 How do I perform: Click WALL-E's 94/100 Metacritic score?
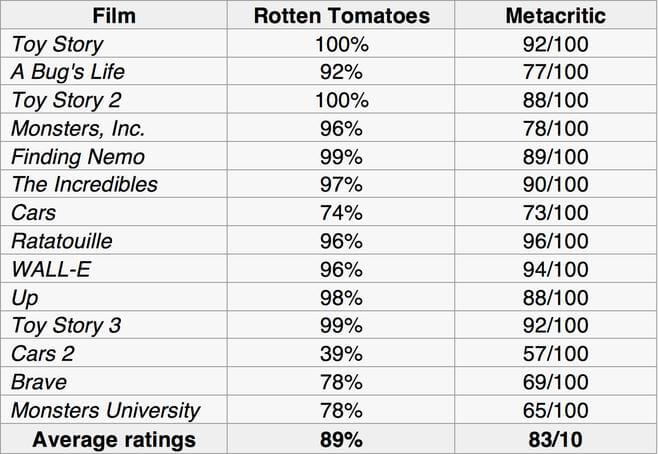[x=555, y=269]
